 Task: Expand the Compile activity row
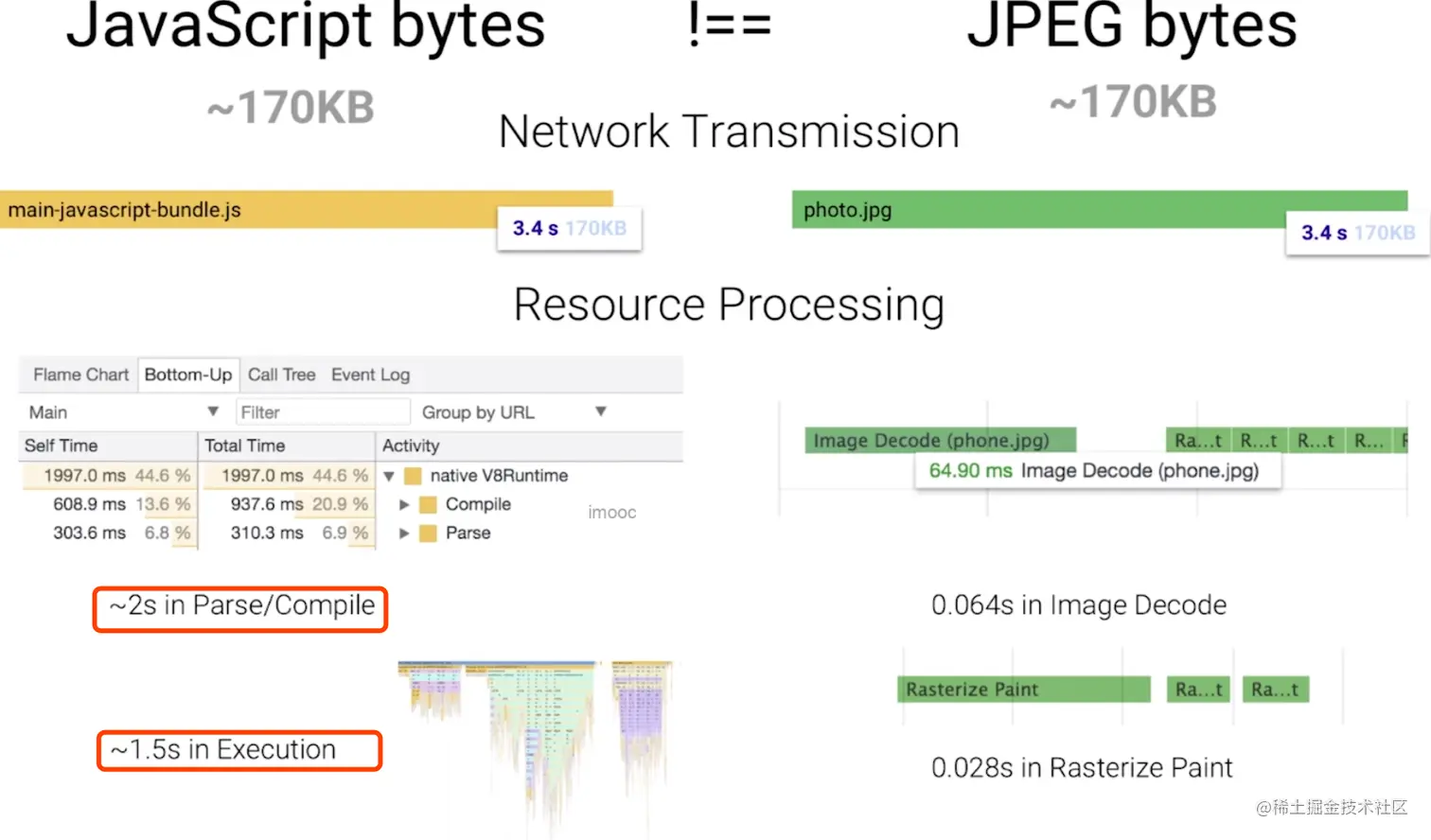(x=404, y=505)
